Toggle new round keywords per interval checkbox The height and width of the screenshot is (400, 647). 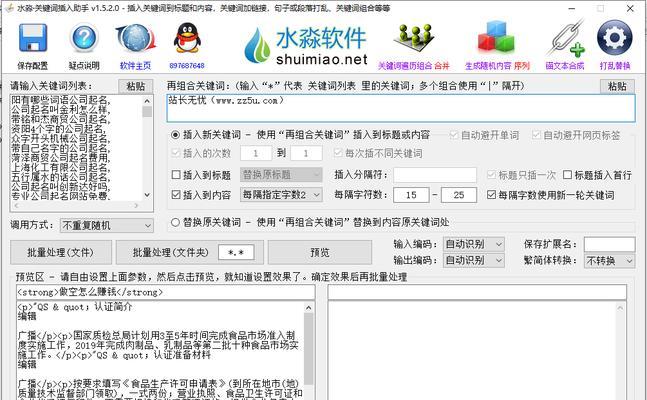tap(491, 194)
